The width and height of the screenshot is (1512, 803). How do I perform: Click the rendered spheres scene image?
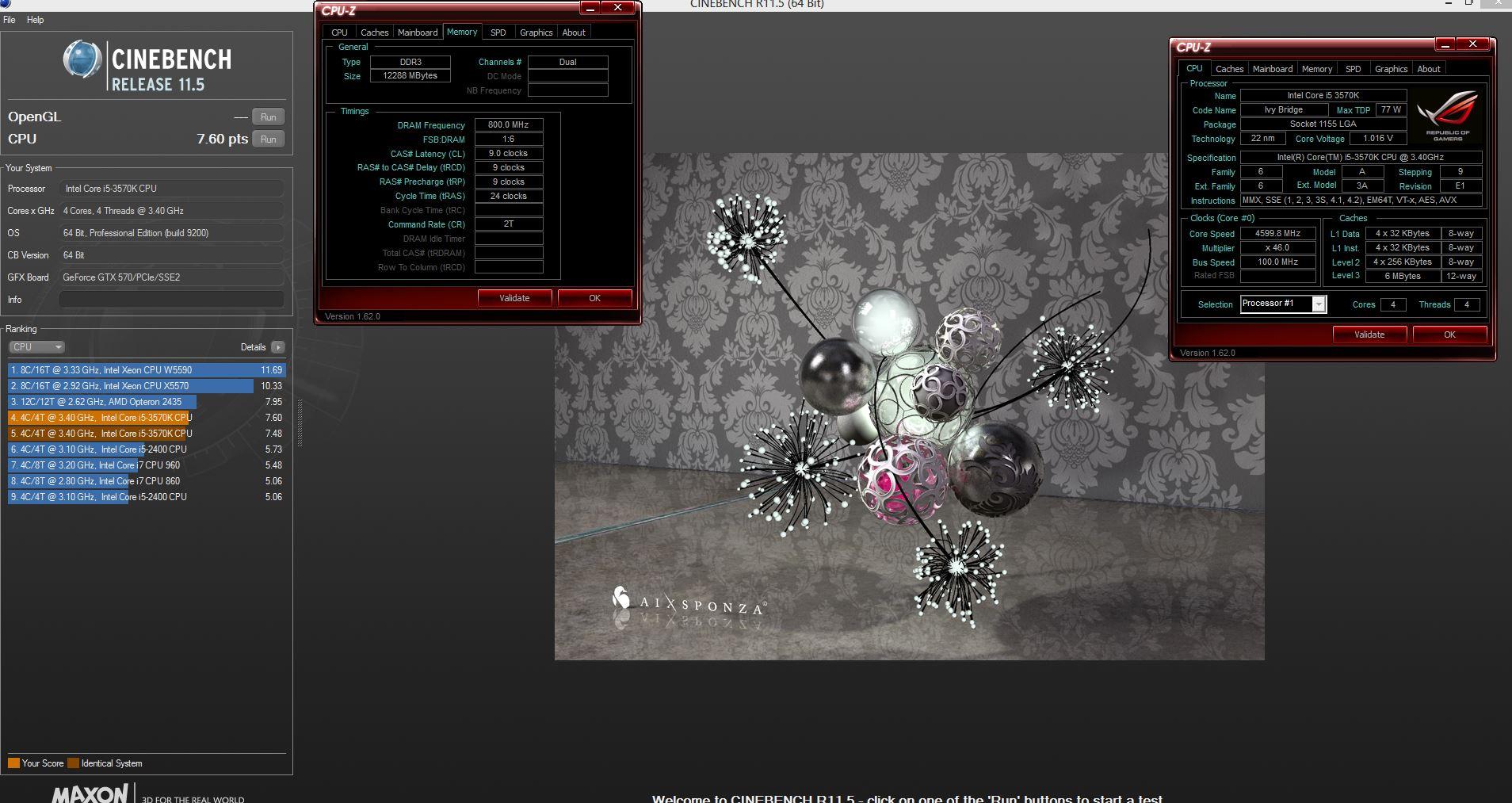pos(909,407)
